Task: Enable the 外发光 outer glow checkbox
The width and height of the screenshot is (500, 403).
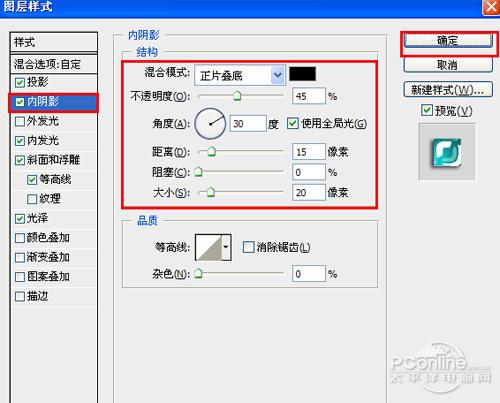Action: click(20, 121)
